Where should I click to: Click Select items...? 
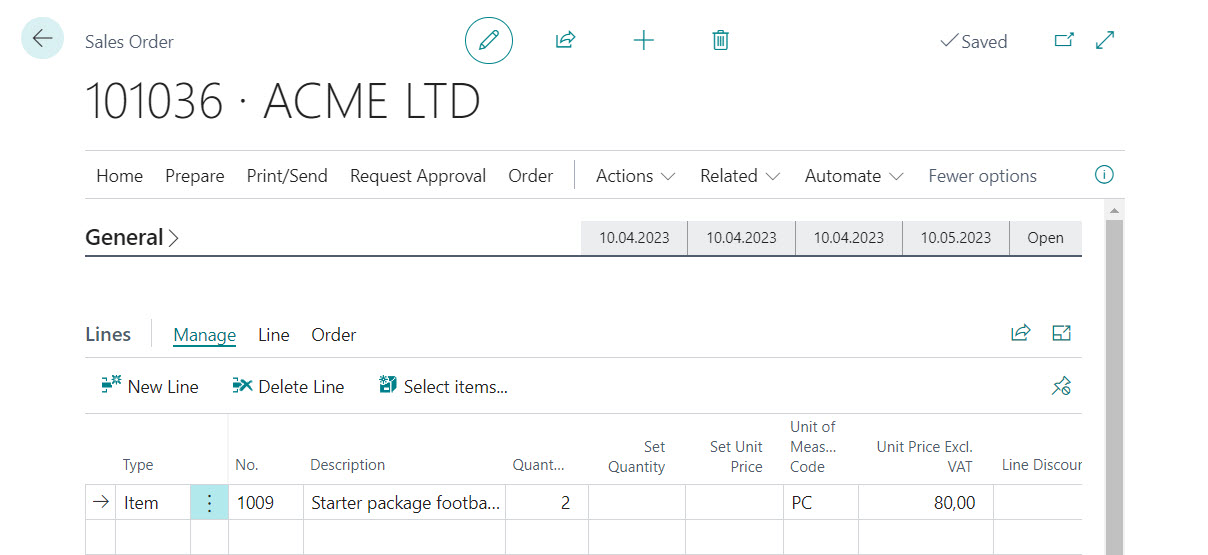pyautogui.click(x=444, y=387)
